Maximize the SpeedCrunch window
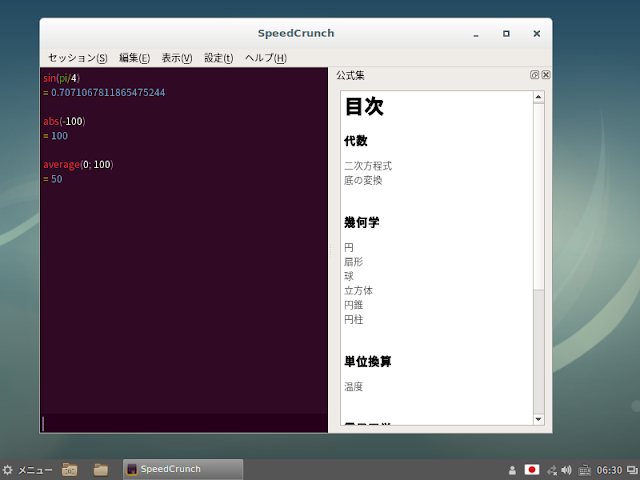640x480 pixels. pos(506,33)
